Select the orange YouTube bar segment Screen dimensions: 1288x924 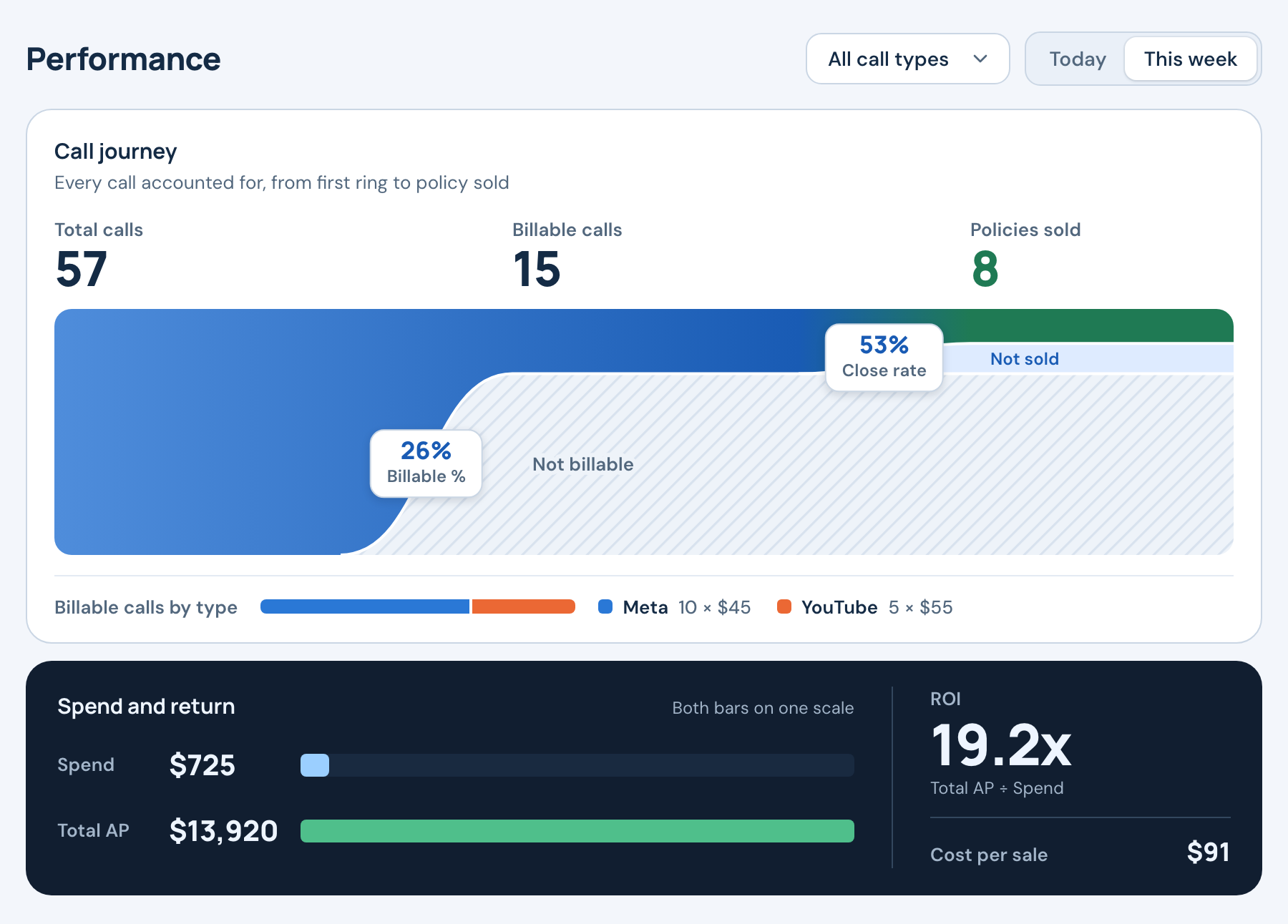click(x=524, y=606)
